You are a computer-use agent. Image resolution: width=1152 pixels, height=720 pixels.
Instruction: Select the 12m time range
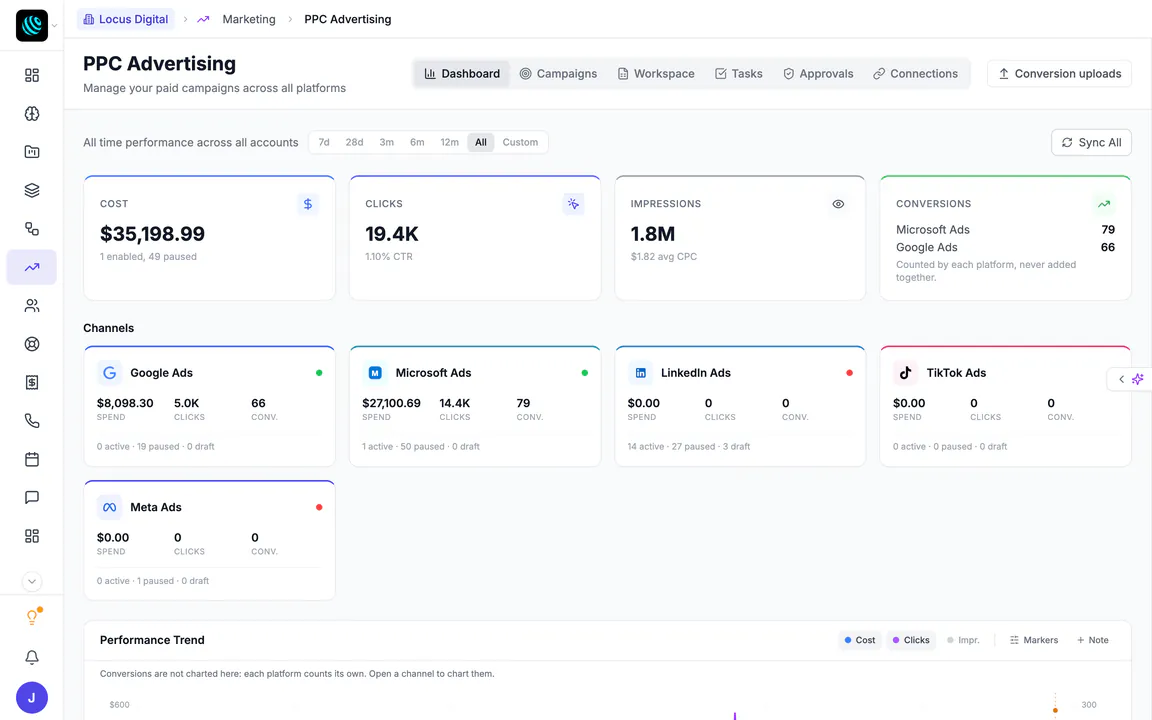point(450,143)
